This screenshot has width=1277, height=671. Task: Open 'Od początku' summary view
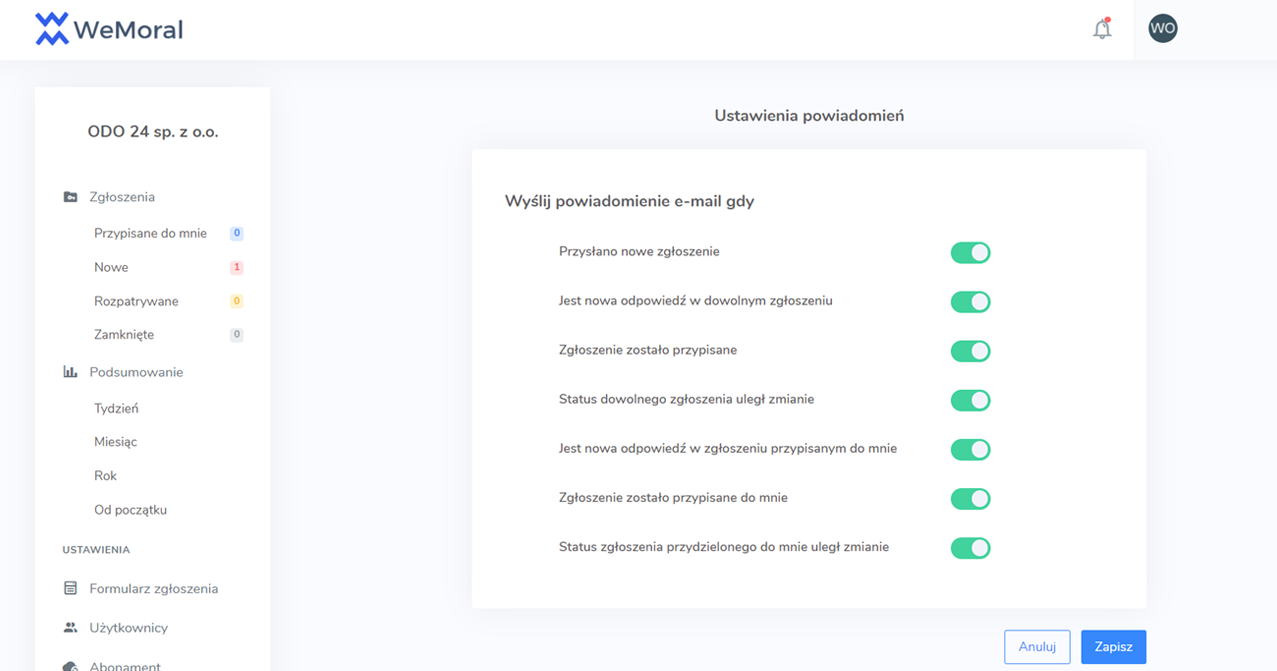(x=130, y=510)
